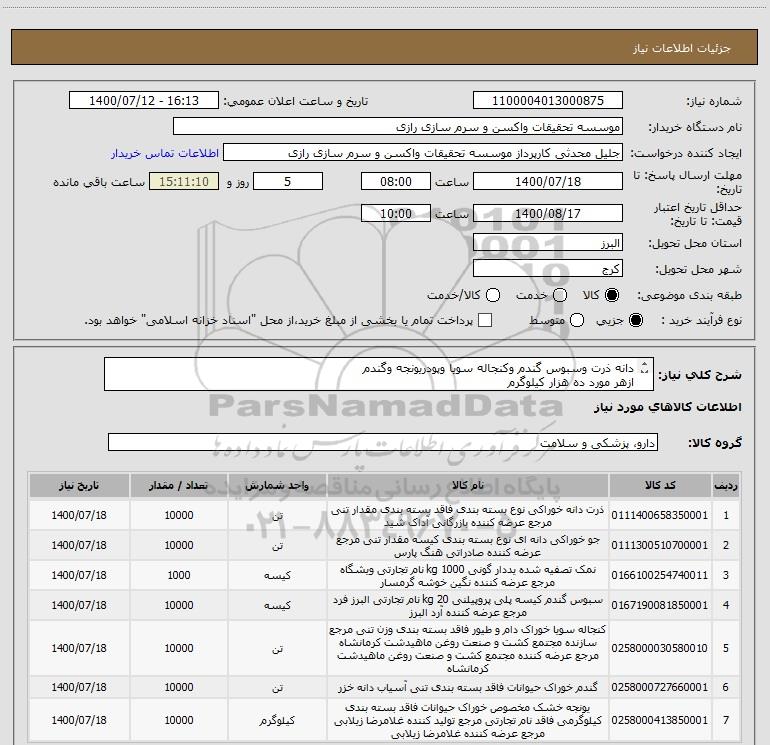Image resolution: width=770 pixels, height=745 pixels.
Task: Click the dried alfalfa item name in row 7
Action: tap(468, 720)
